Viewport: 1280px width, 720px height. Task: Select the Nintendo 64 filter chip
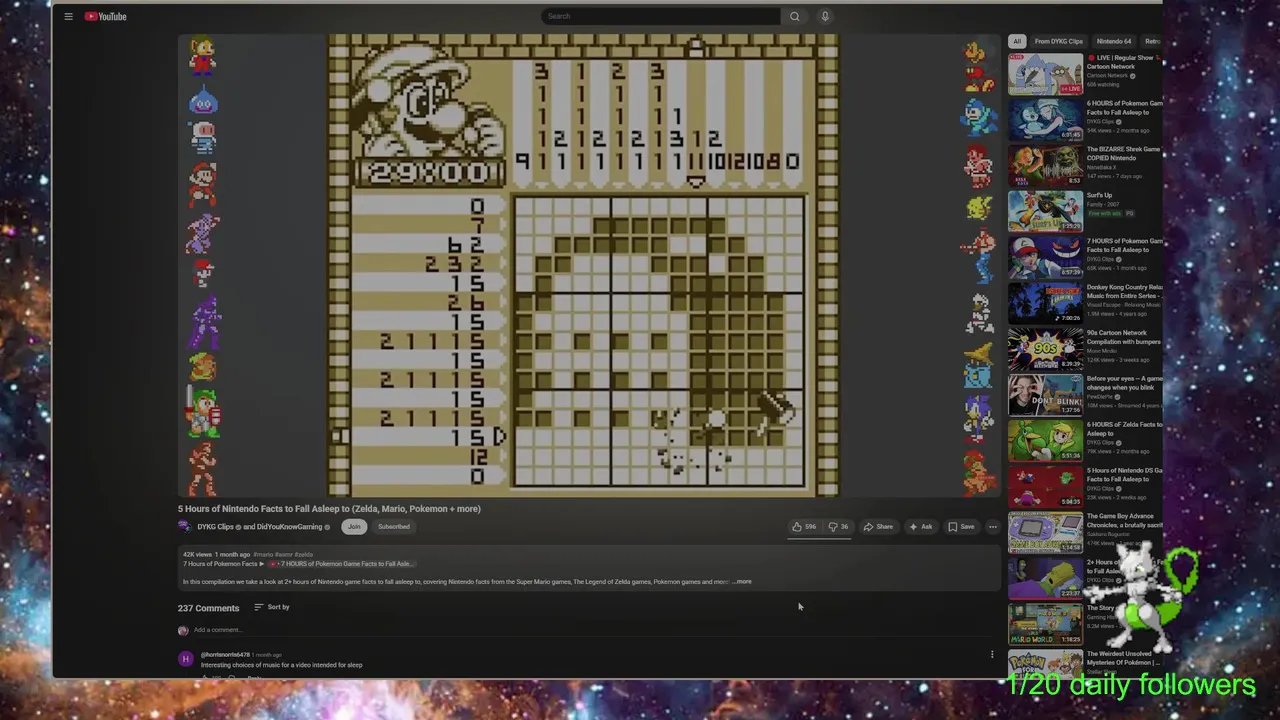(1114, 41)
